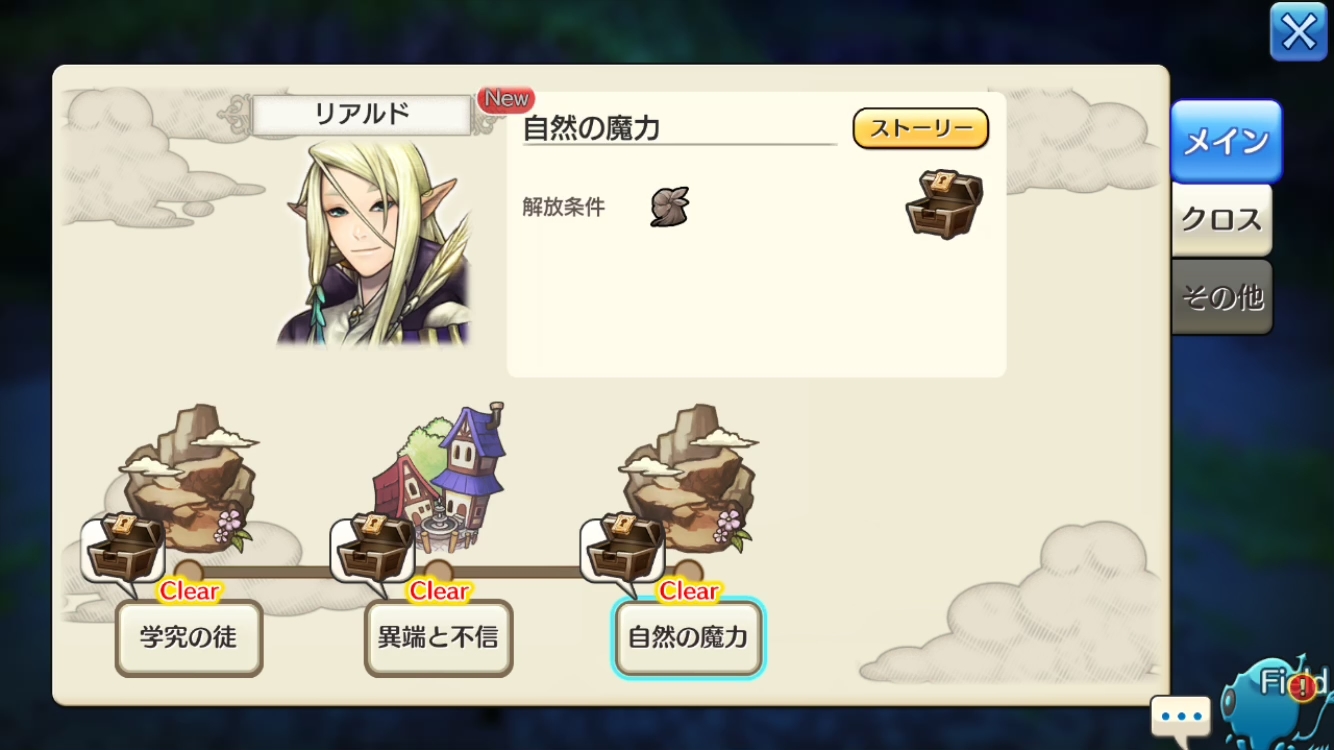
Task: Select the 学究の徒 stage button
Action: (x=189, y=638)
